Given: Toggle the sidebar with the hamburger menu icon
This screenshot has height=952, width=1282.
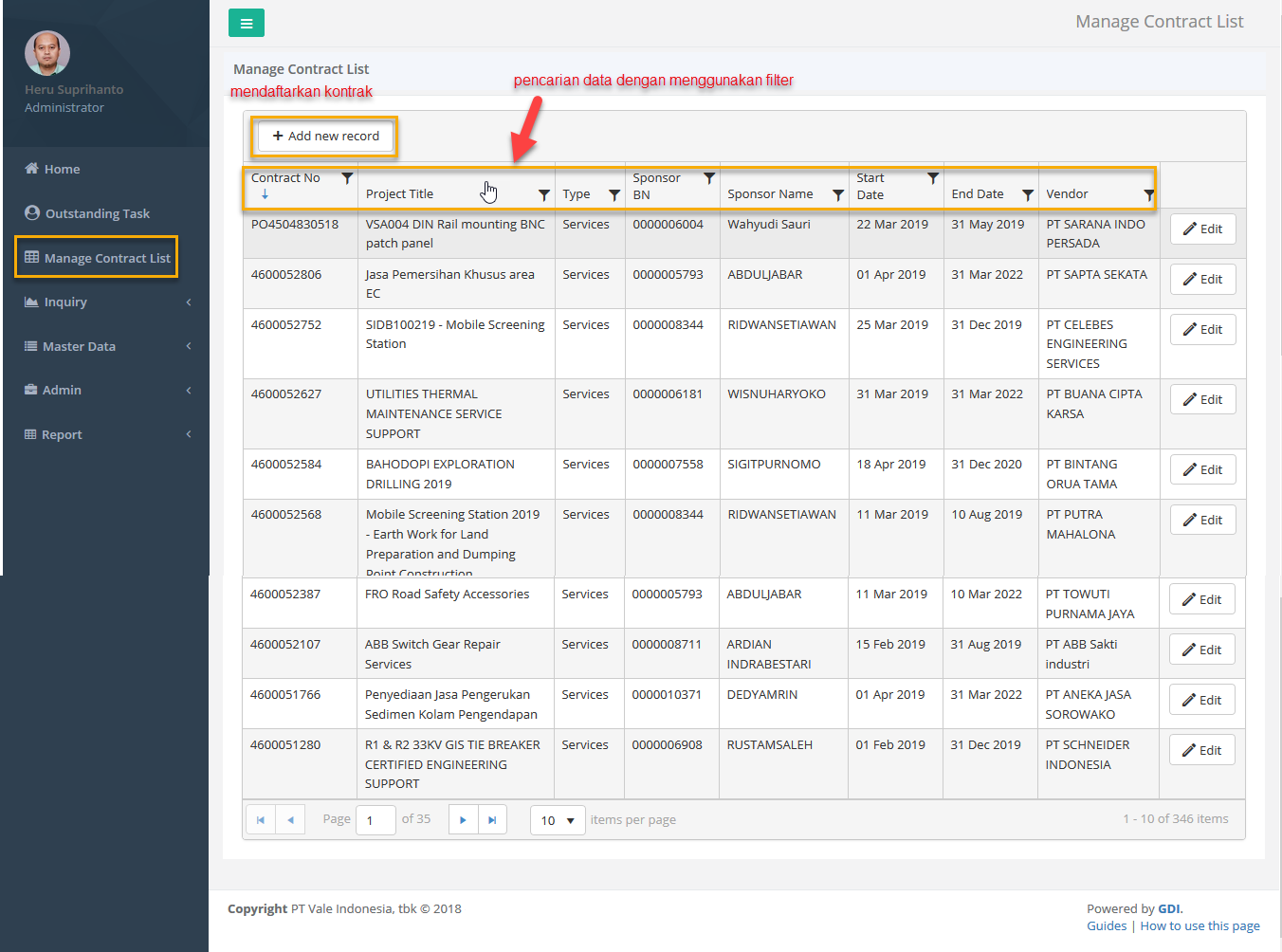Looking at the screenshot, I should click(247, 24).
